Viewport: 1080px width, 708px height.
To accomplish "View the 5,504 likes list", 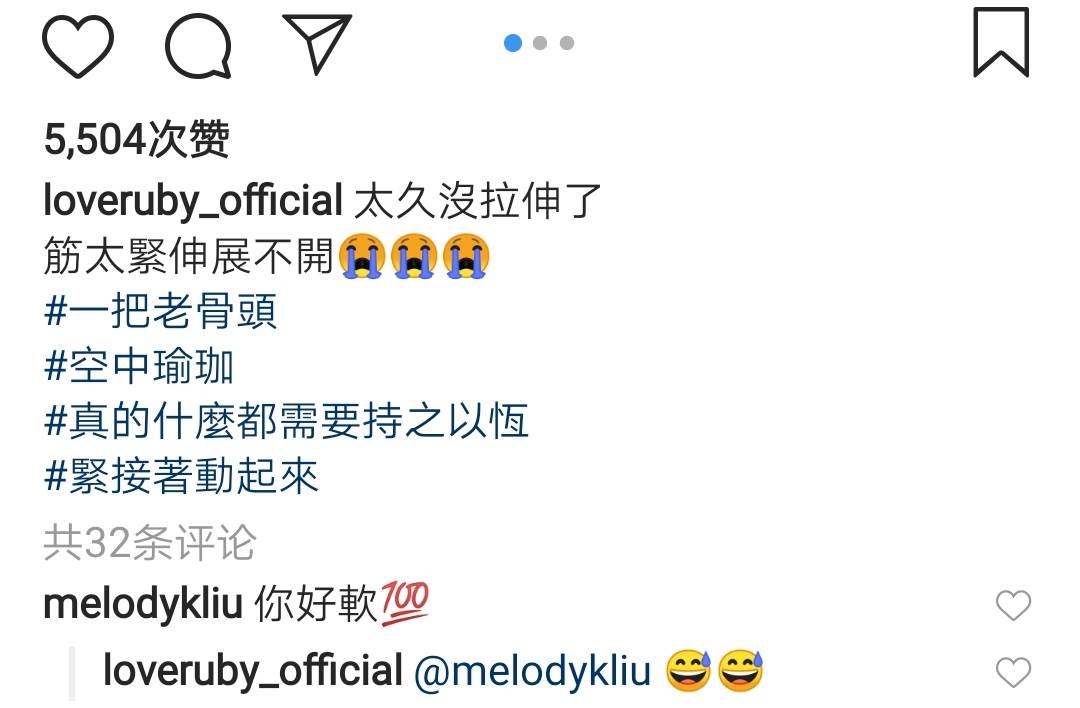I will click(136, 139).
